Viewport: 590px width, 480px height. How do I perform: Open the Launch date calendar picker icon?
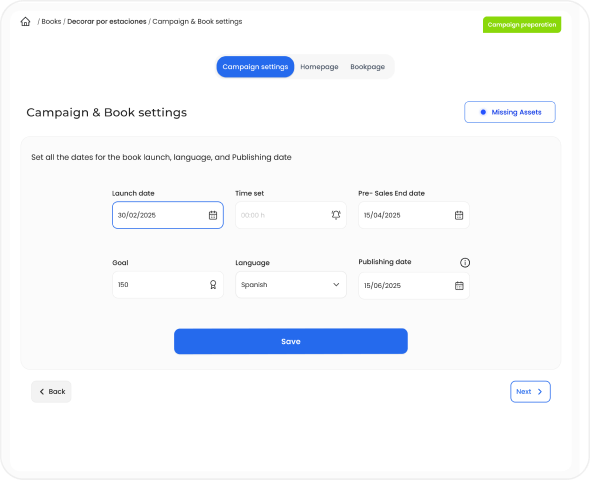(213, 215)
